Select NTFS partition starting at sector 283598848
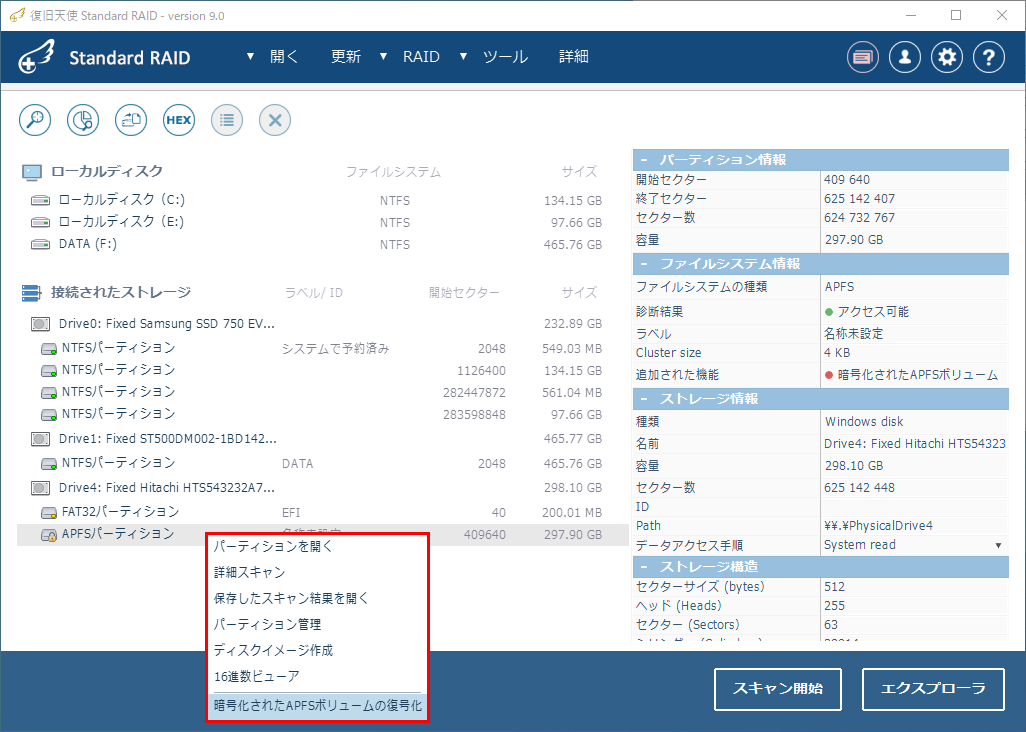 coord(321,414)
